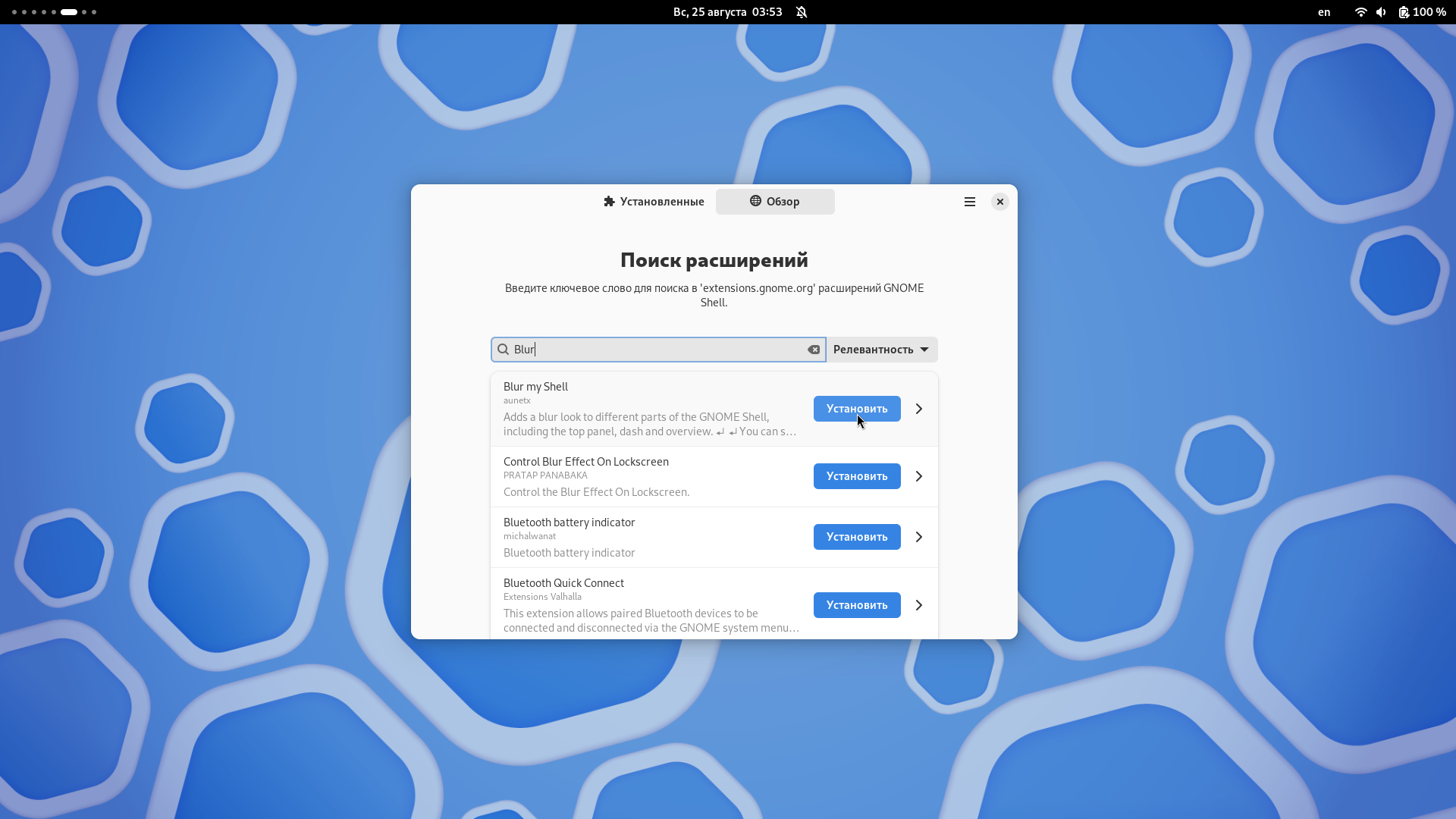Install Blur my Shell extension

[x=857, y=409]
